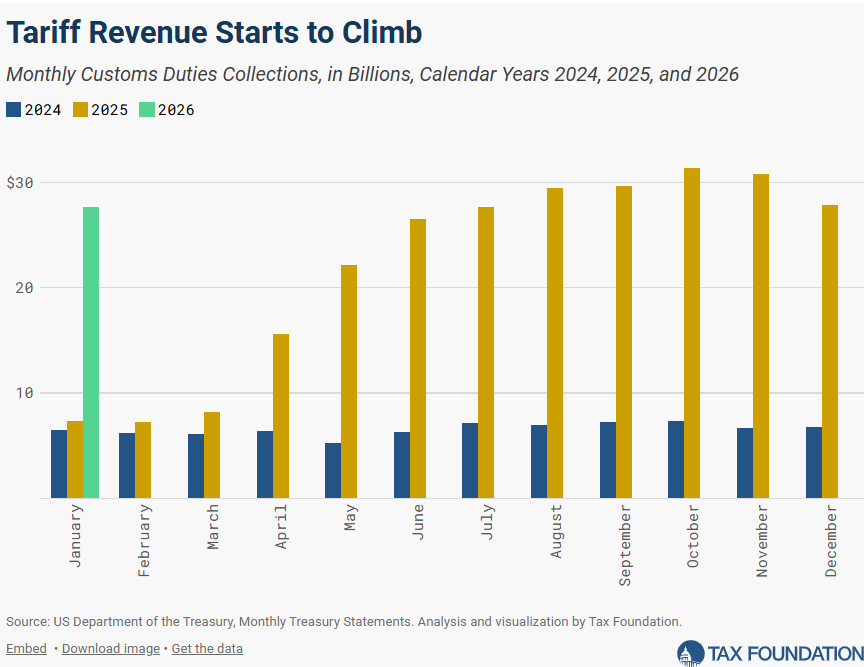Select the green January 2026 bar
This screenshot has height=667, width=864.
[x=91, y=352]
